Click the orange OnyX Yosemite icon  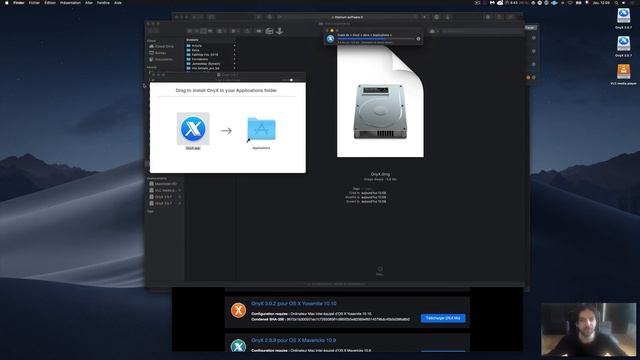point(238,310)
